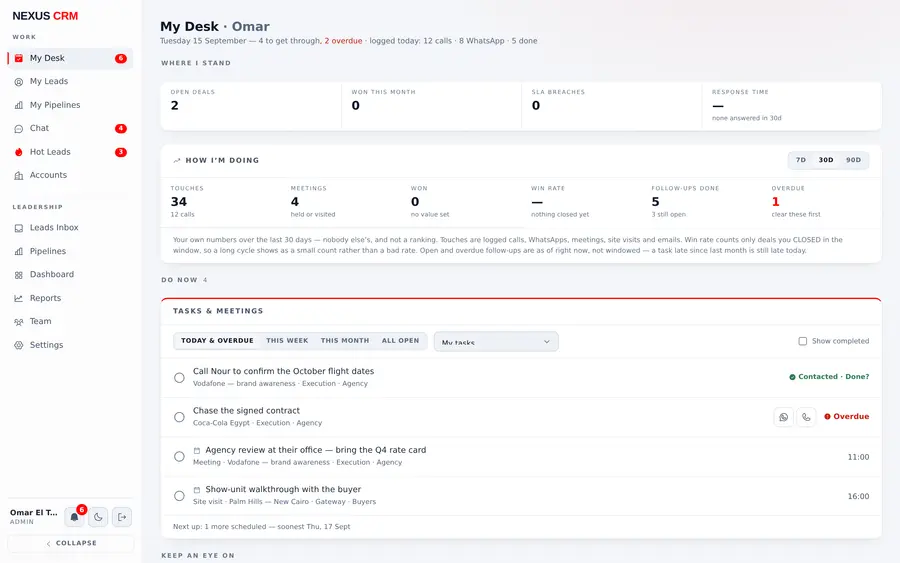The image size is (900, 563).
Task: Enable Show completed checkbox
Action: point(802,341)
